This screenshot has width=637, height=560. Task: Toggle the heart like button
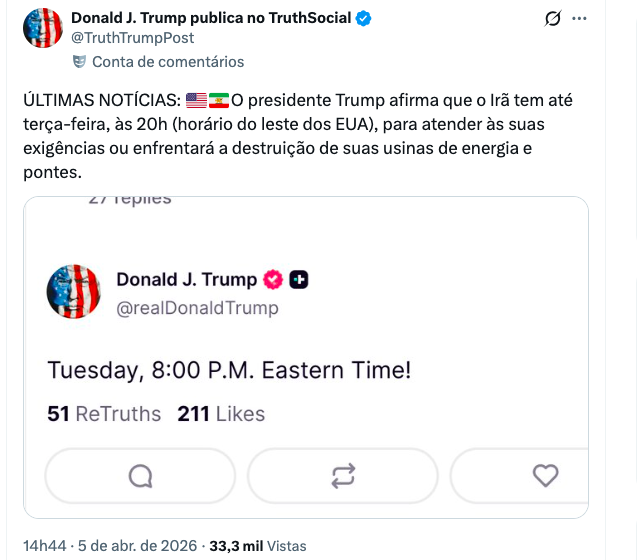[x=545, y=475]
